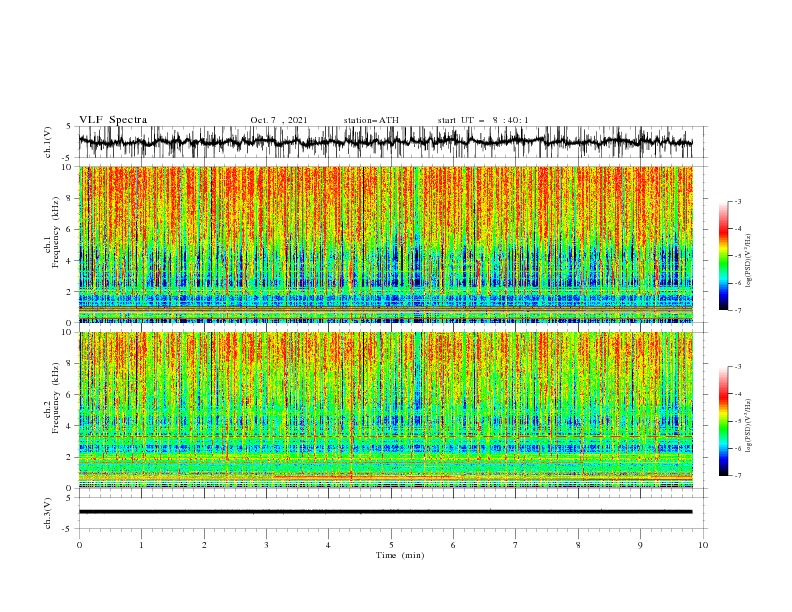Click the ch.1 Frequency (kHz) axis label

[52, 232]
